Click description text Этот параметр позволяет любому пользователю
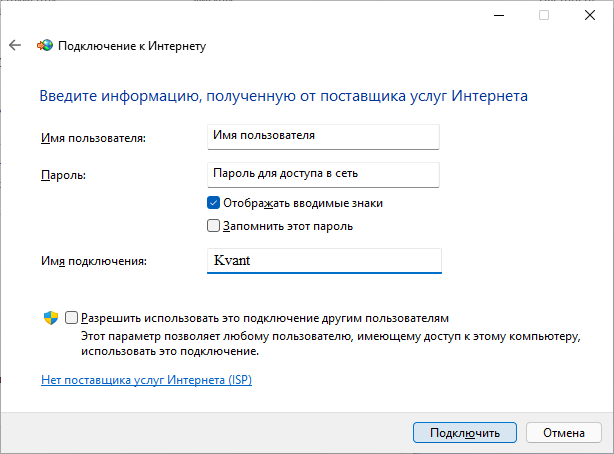The width and height of the screenshot is (614, 454). click(330, 344)
